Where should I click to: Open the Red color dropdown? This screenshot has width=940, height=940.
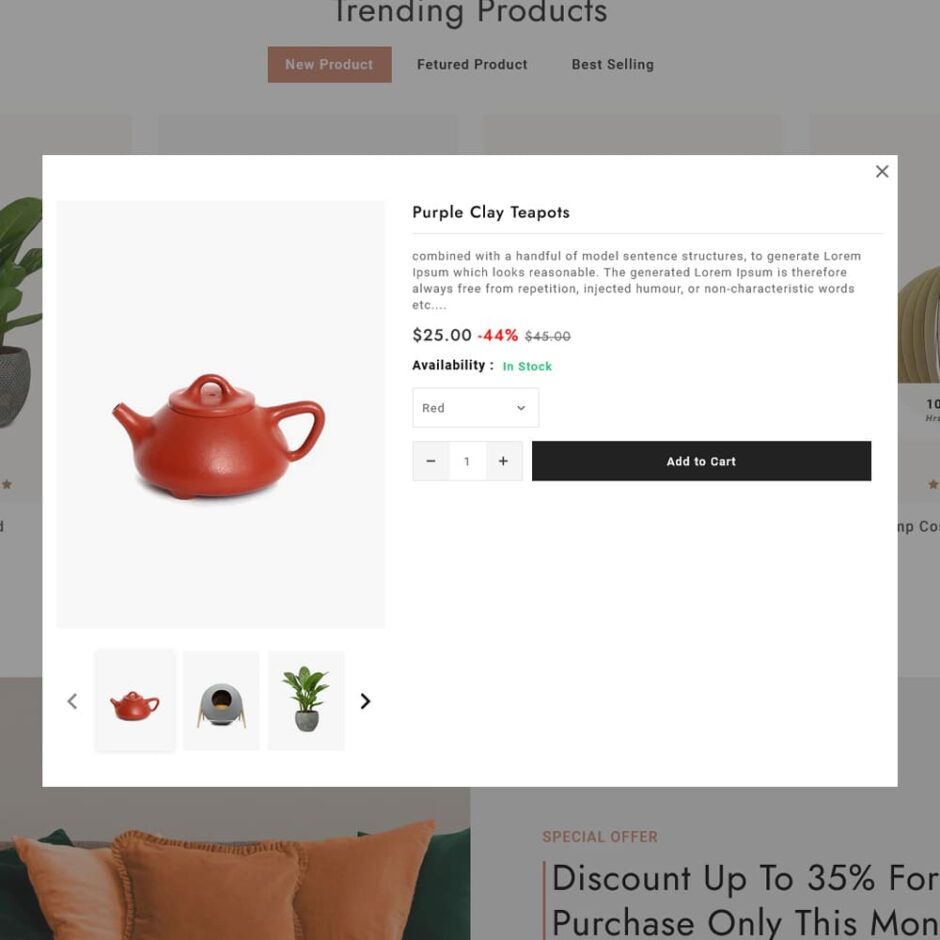tap(475, 408)
